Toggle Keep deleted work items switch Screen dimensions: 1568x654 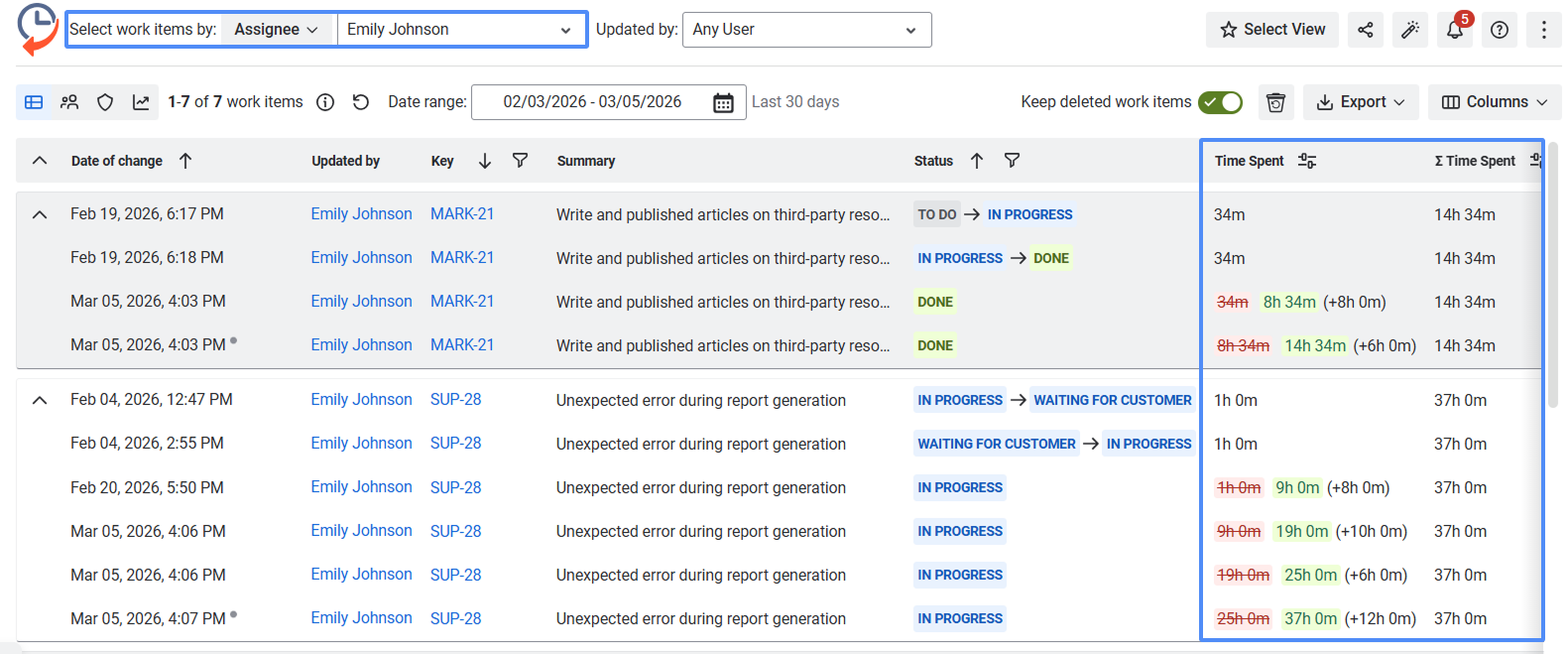click(1220, 102)
